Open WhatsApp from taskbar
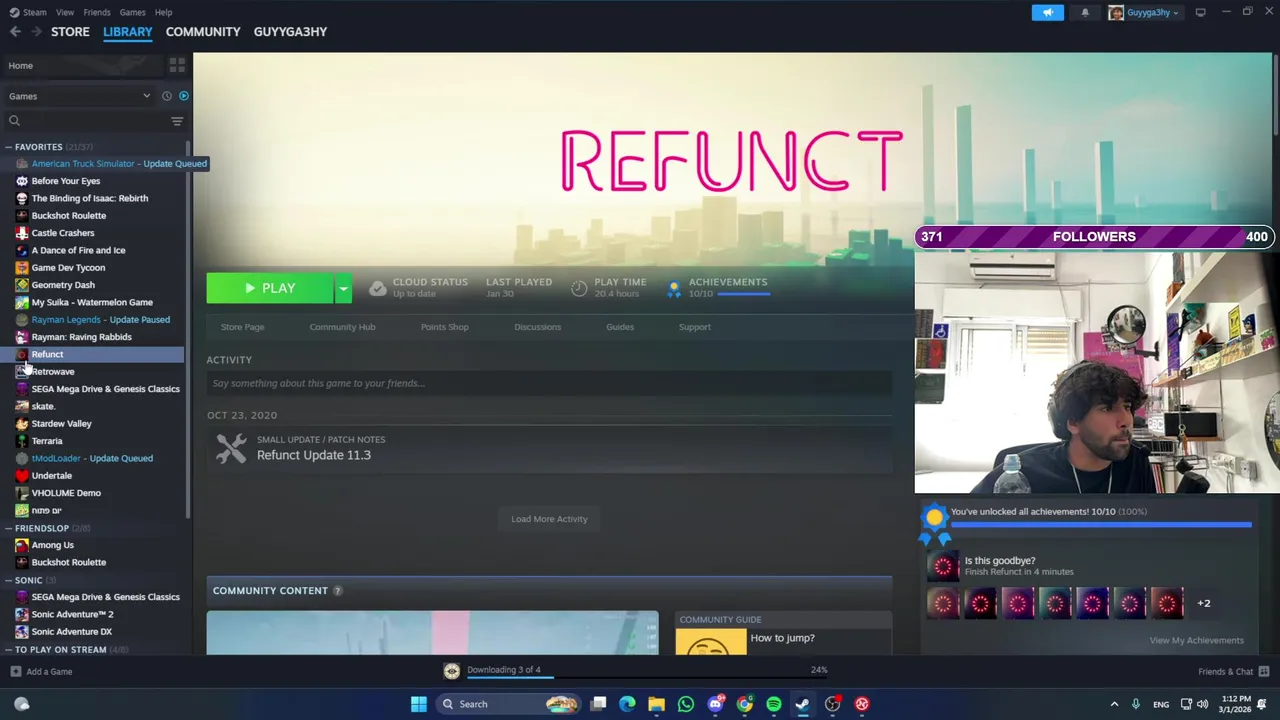The image size is (1280, 720). (x=686, y=704)
